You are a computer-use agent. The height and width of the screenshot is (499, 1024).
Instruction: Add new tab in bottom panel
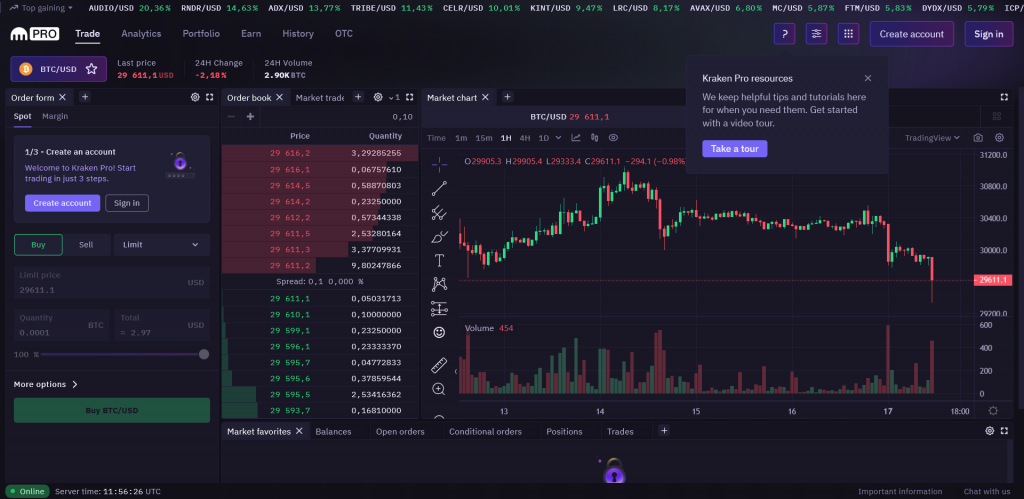click(664, 430)
